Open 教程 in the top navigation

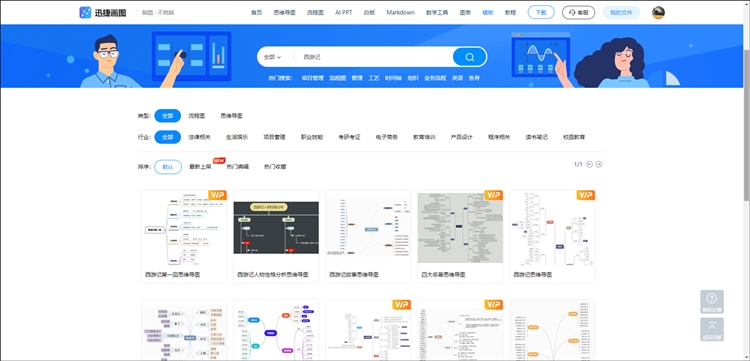(x=511, y=12)
